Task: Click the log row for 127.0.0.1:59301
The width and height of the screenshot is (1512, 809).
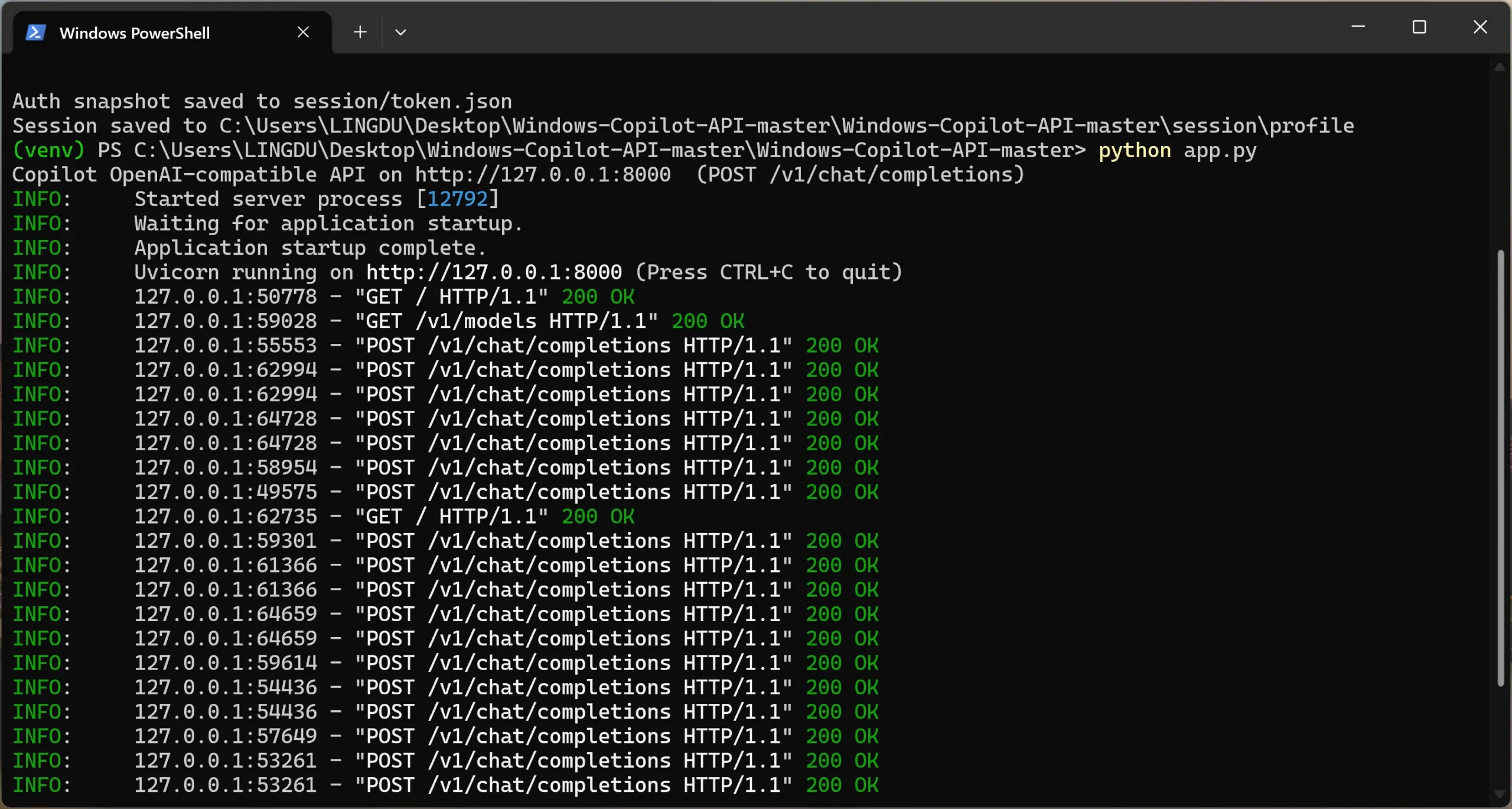Action: click(x=446, y=541)
